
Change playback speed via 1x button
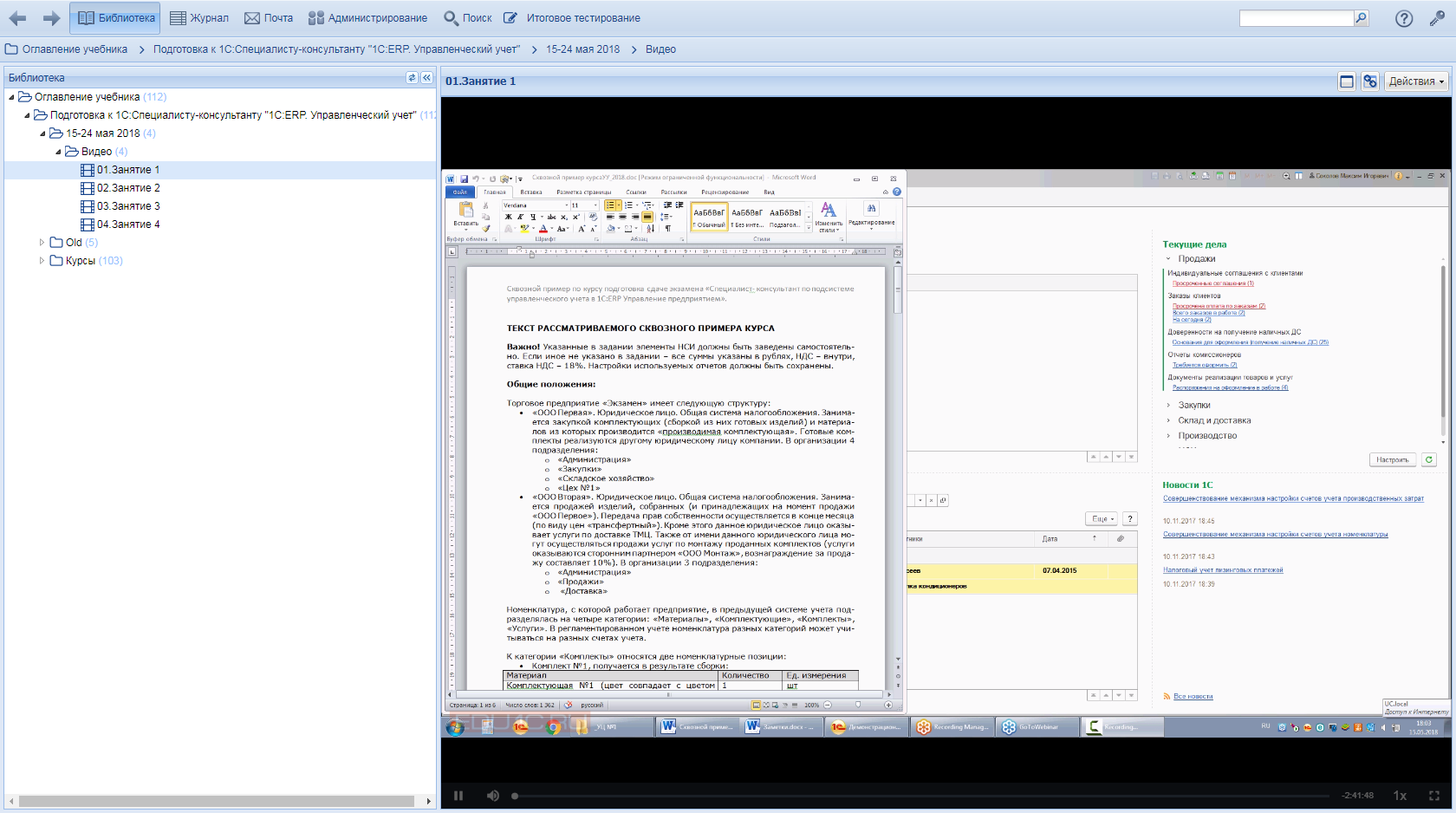(x=1400, y=796)
